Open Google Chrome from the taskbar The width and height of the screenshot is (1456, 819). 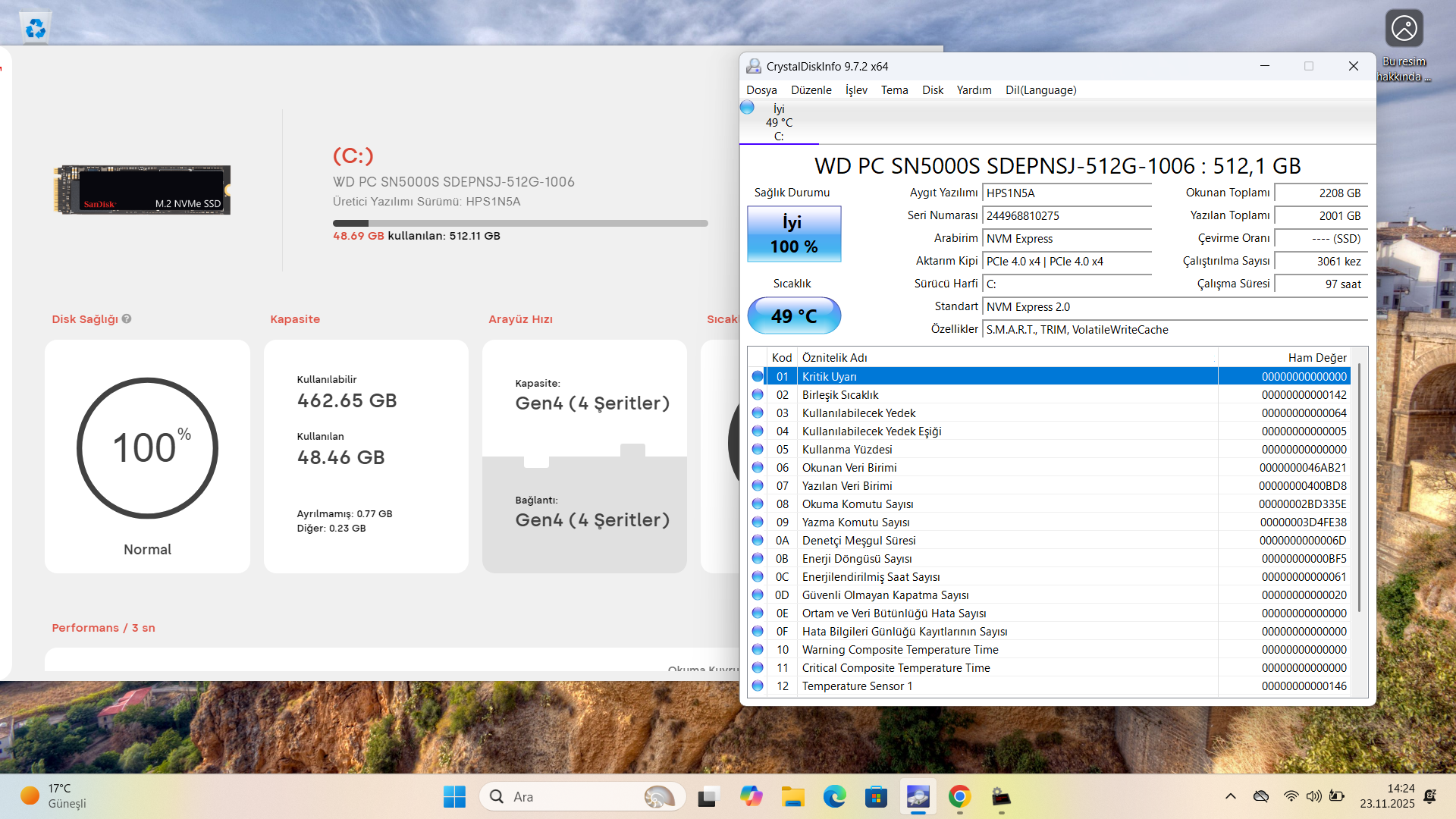pos(959,796)
